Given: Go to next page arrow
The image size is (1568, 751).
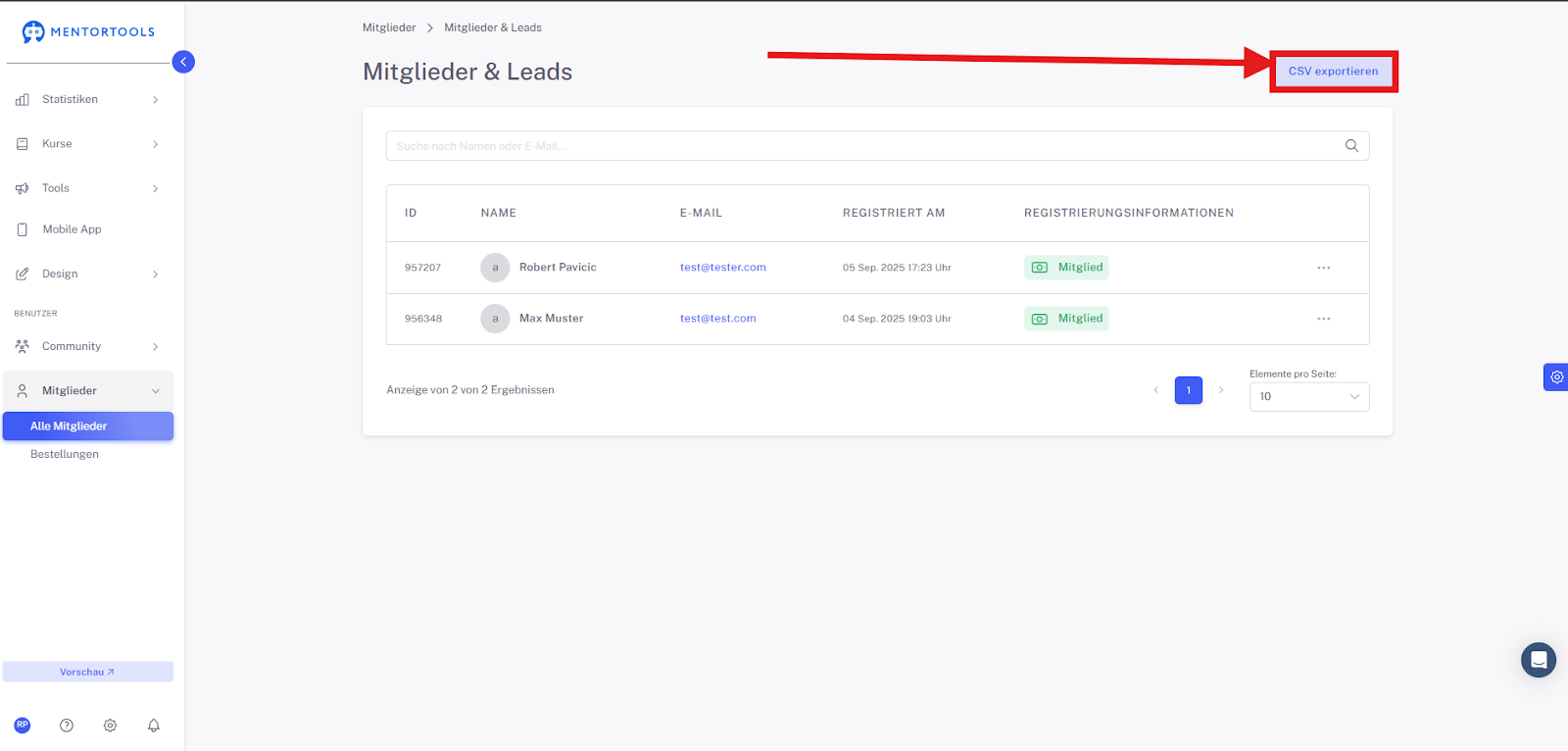Looking at the screenshot, I should tap(1221, 390).
